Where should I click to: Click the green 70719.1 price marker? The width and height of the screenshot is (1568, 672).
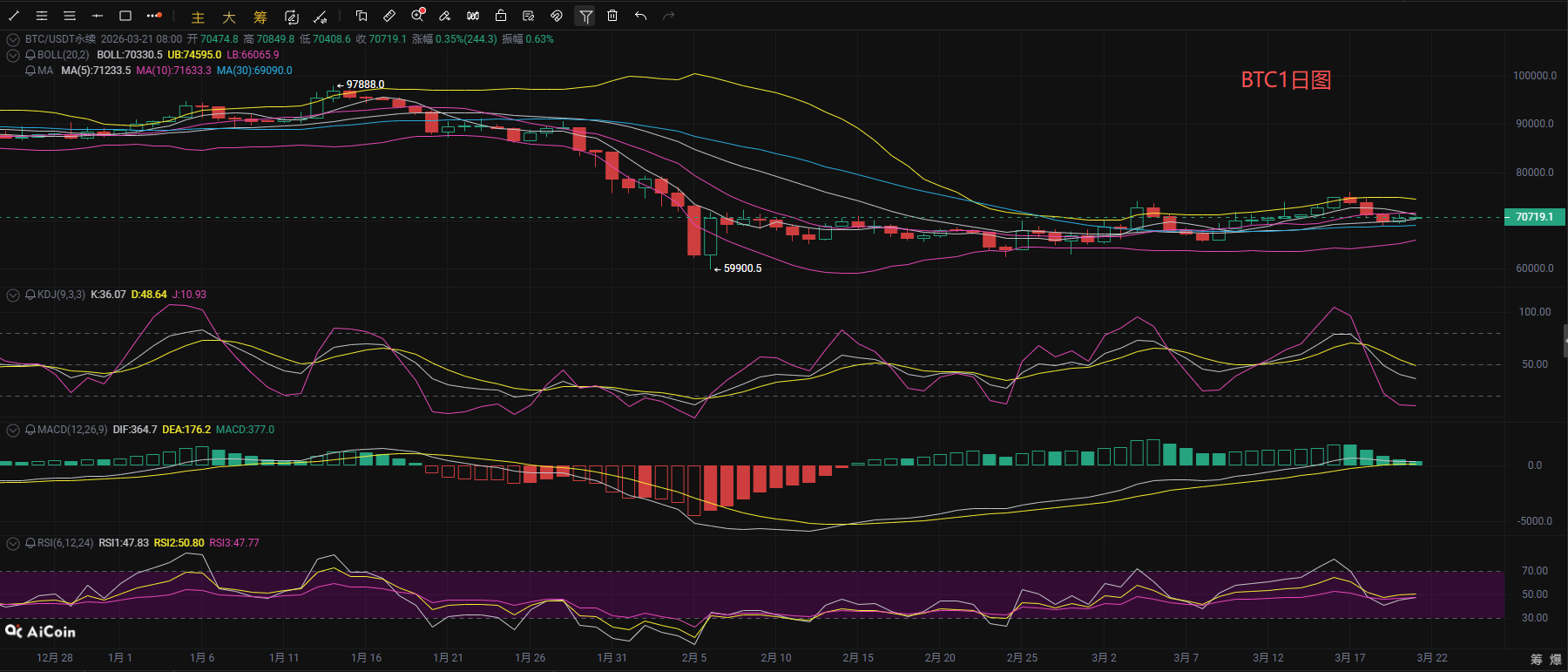1534,217
